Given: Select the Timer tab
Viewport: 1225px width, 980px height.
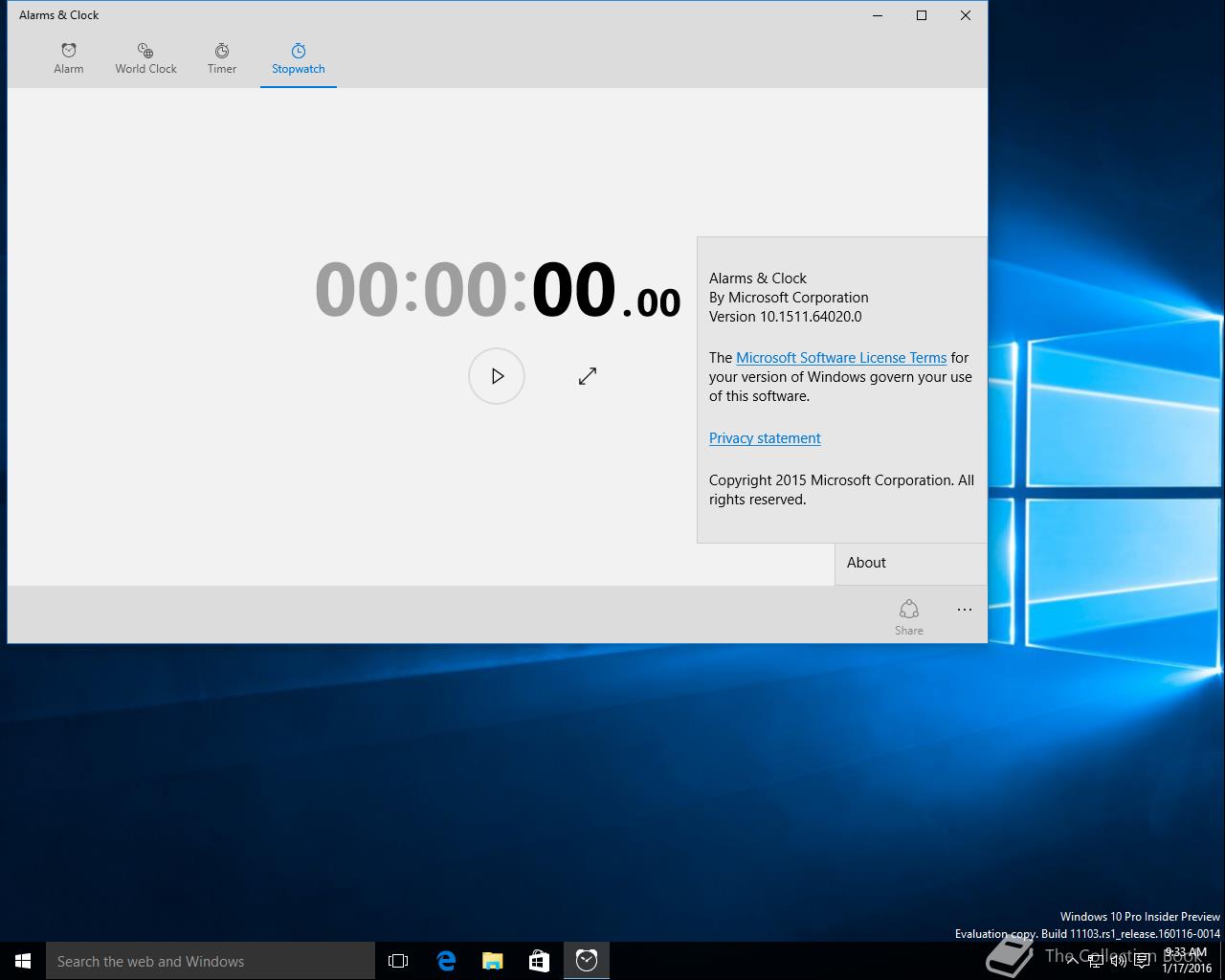Looking at the screenshot, I should pos(222,58).
